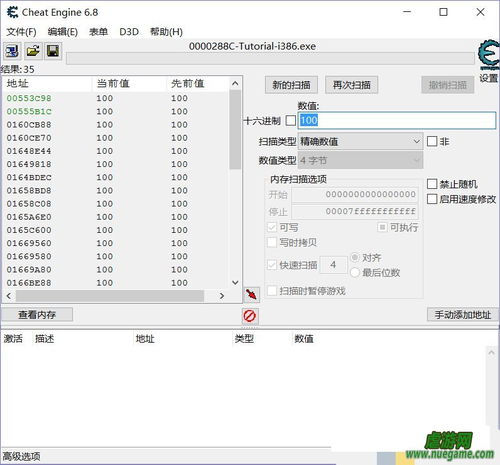Click the 当前值 column header
500x465 pixels.
[129, 83]
